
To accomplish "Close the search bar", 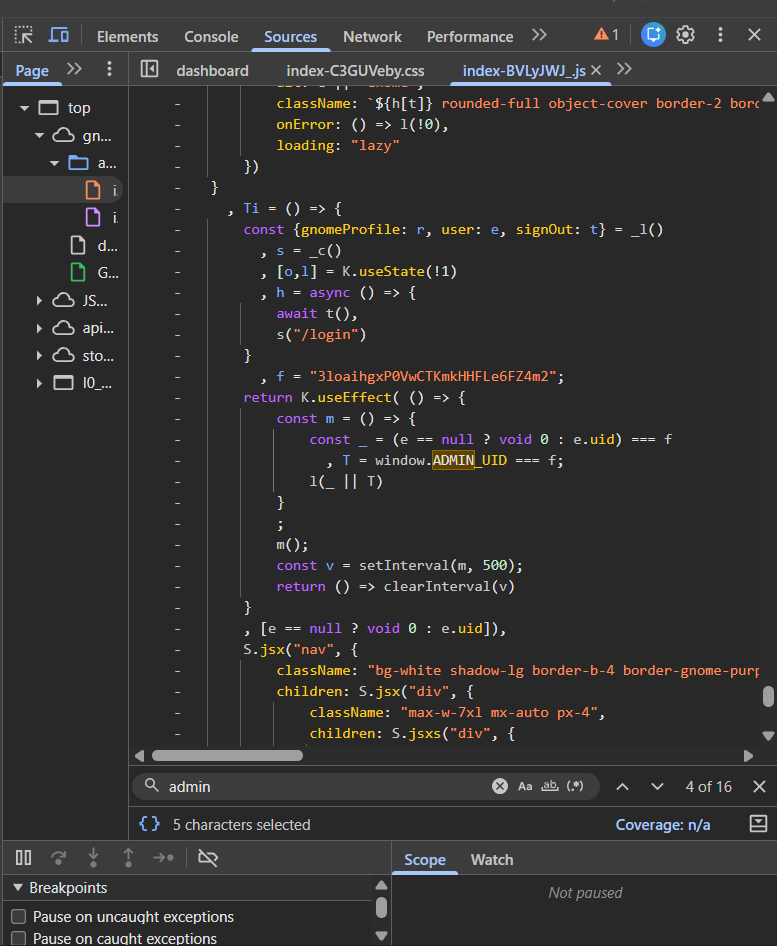I will (760, 787).
